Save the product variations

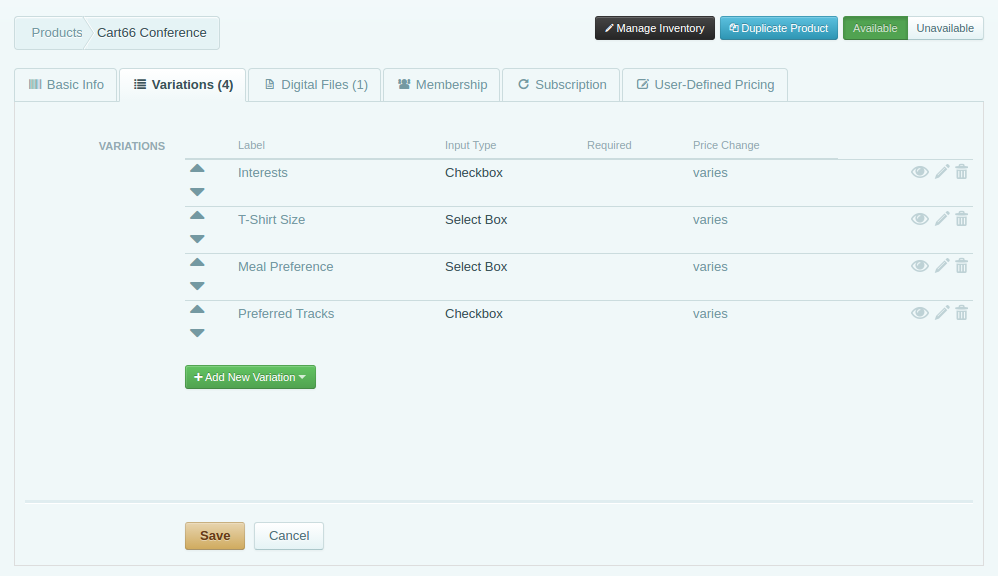click(x=215, y=536)
